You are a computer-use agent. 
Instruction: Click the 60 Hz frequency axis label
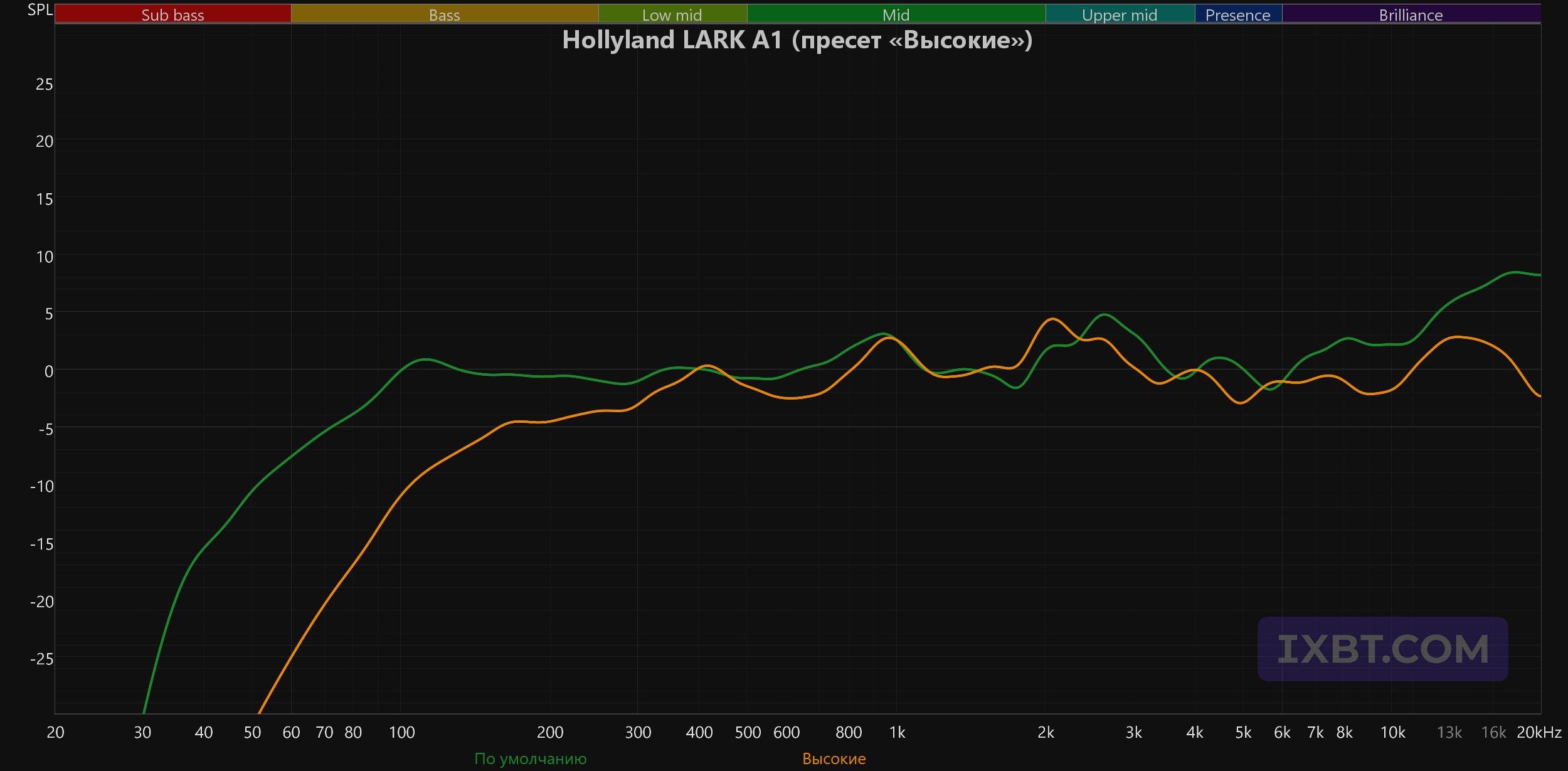291,732
